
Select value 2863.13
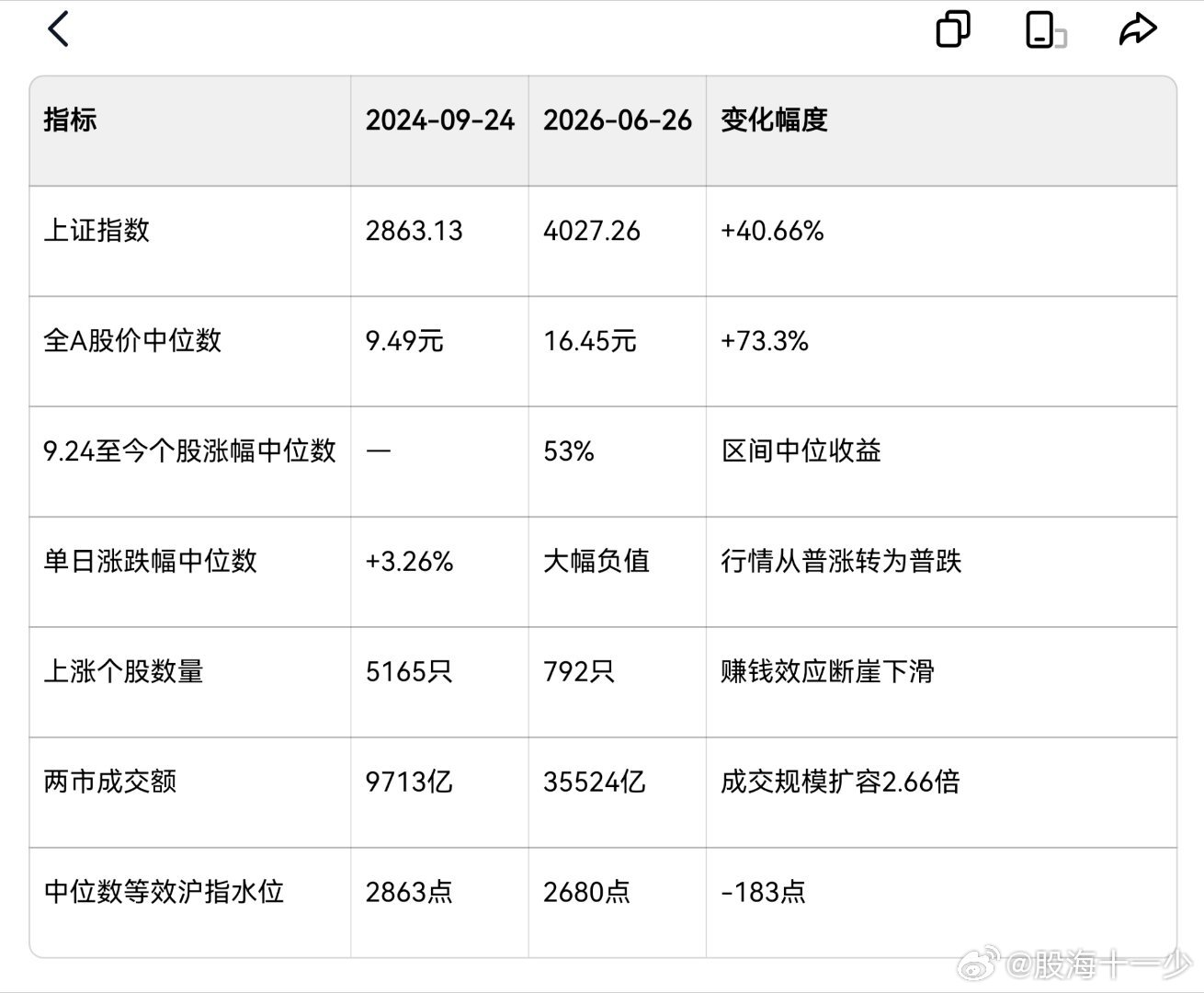pyautogui.click(x=415, y=231)
